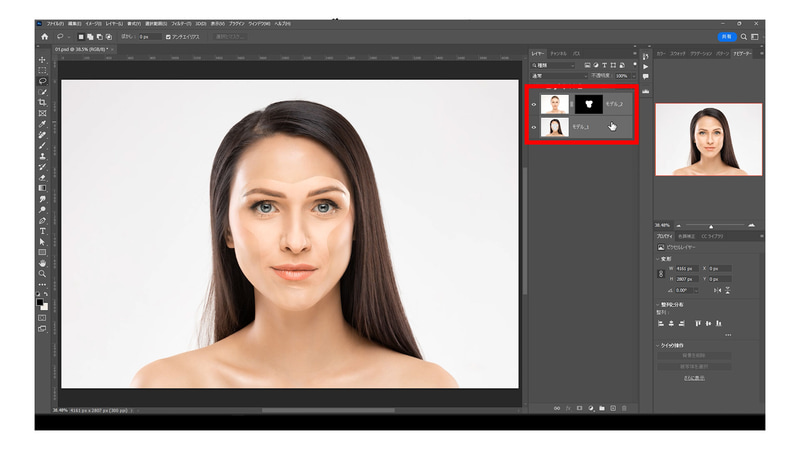The width and height of the screenshot is (800, 450).
Task: Click the flip vertical icon in Properties
Action: pos(728,290)
